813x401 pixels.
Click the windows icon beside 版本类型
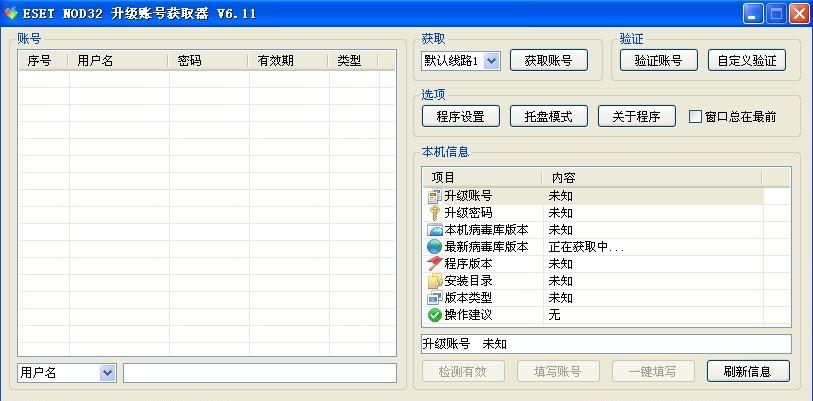(x=434, y=298)
